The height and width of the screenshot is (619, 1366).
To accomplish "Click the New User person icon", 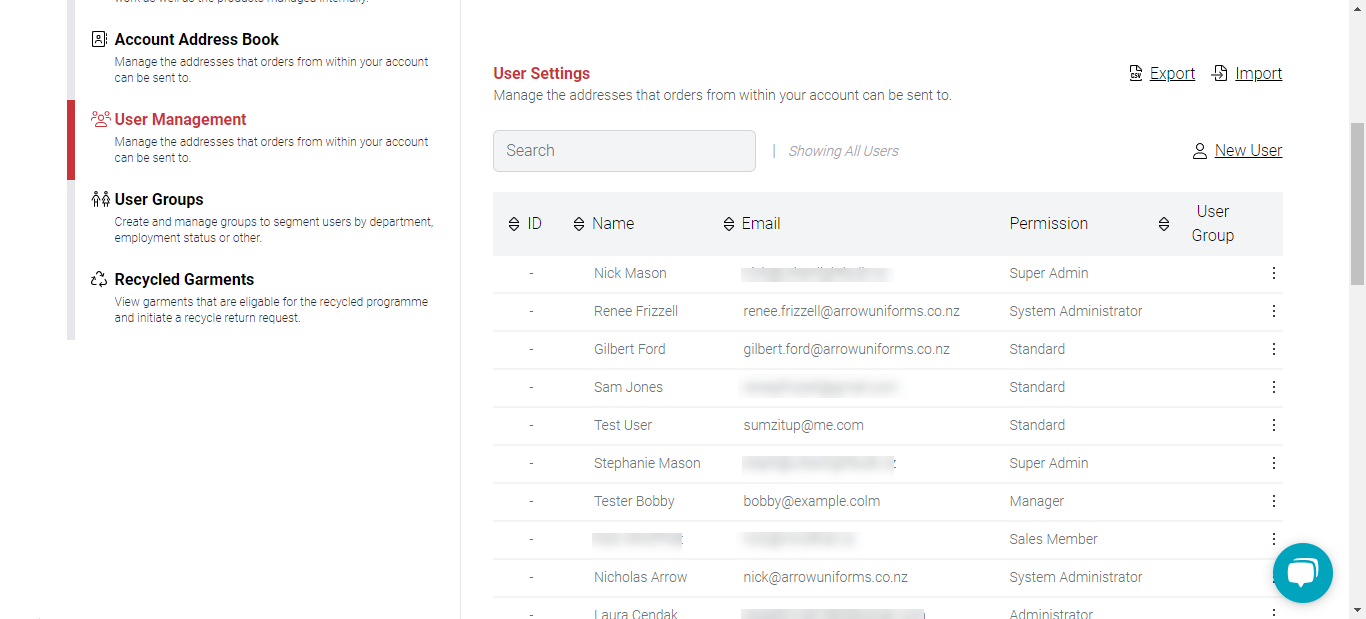I will (x=1200, y=151).
